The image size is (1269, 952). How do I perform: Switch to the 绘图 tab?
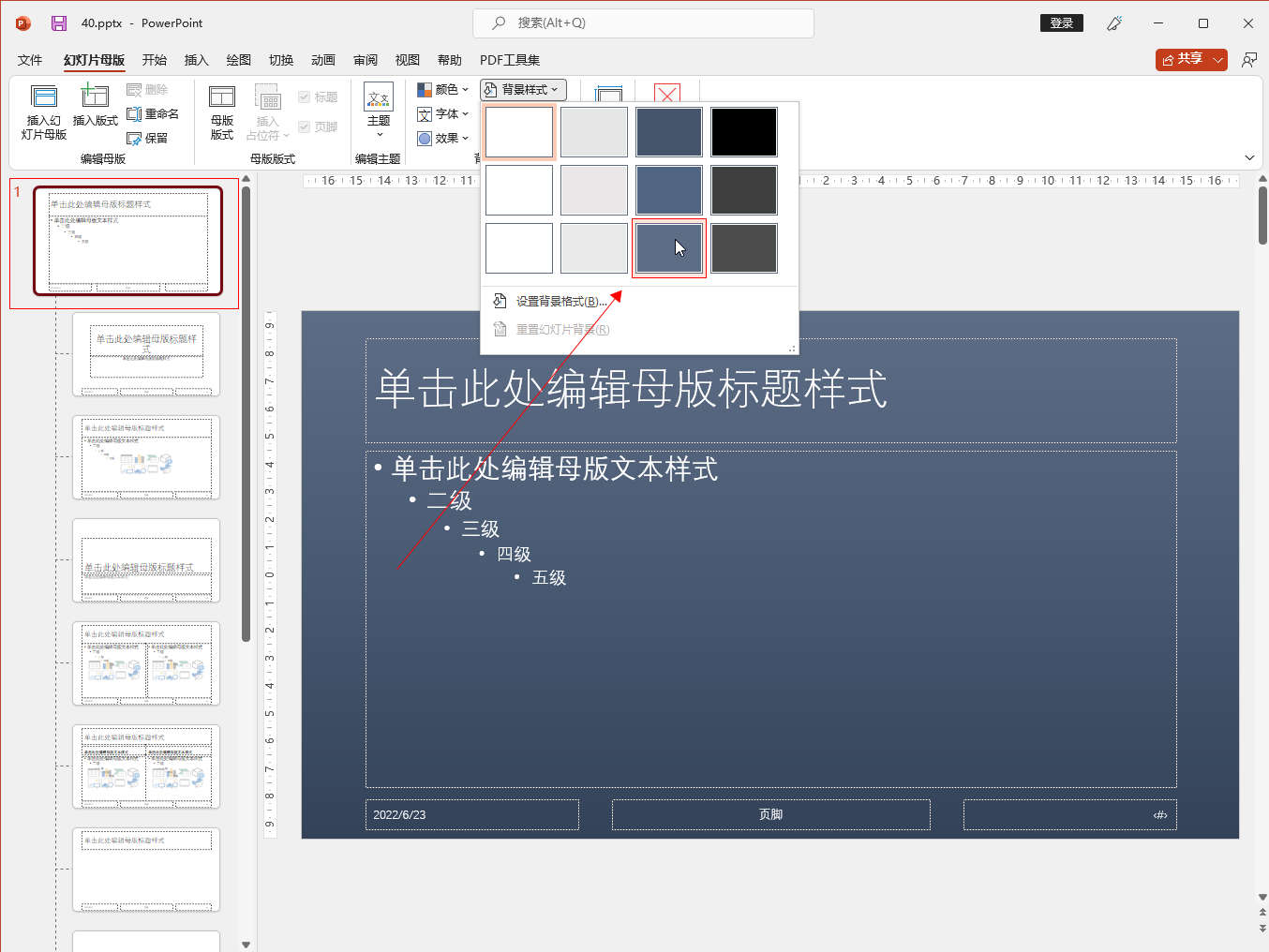pos(239,60)
